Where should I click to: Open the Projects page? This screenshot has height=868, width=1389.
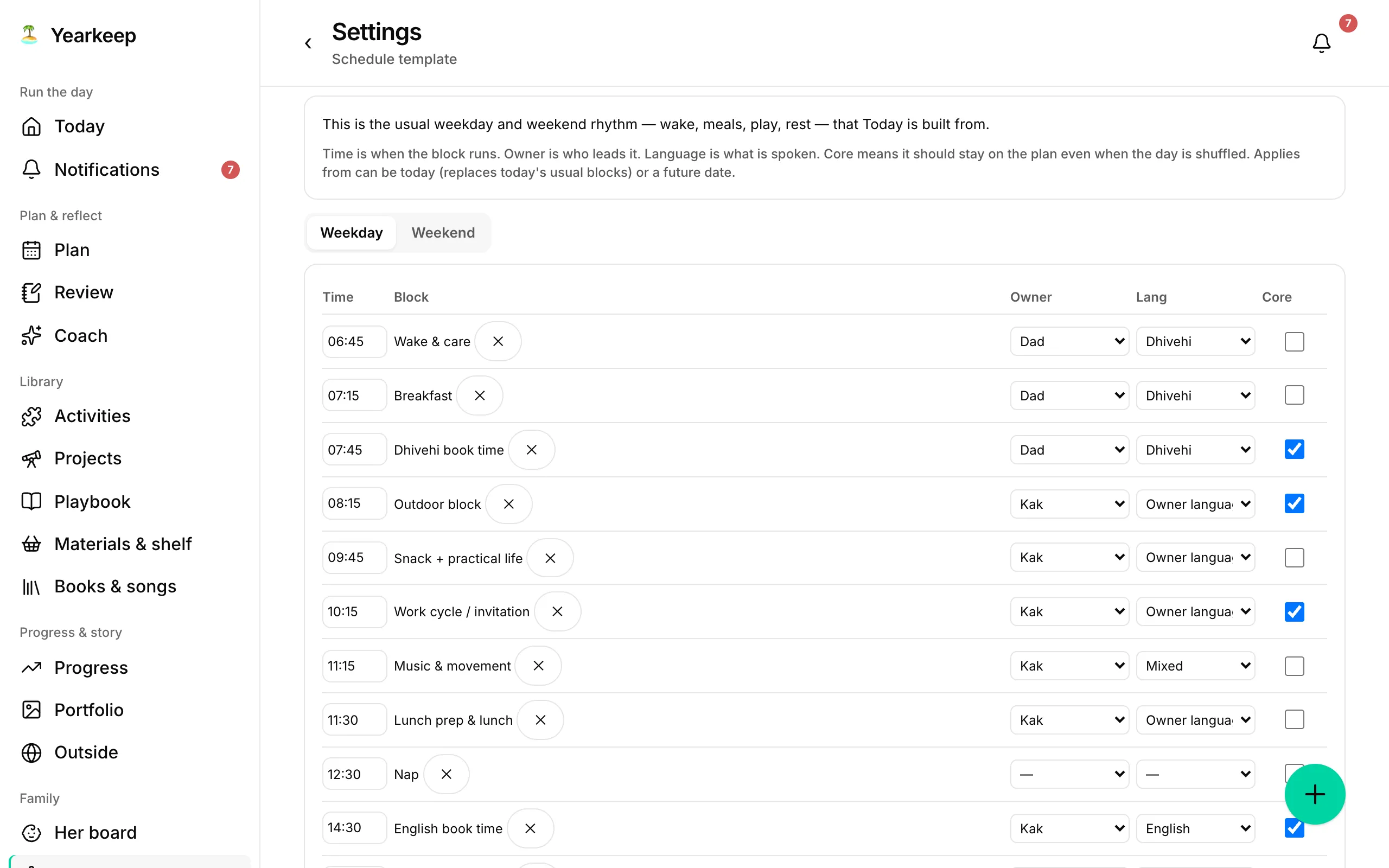[130, 459]
